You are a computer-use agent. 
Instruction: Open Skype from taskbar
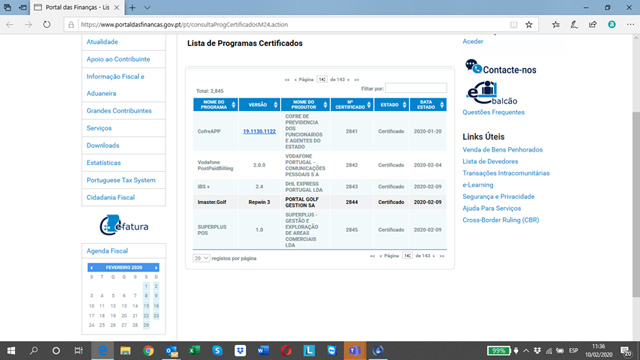click(217, 351)
